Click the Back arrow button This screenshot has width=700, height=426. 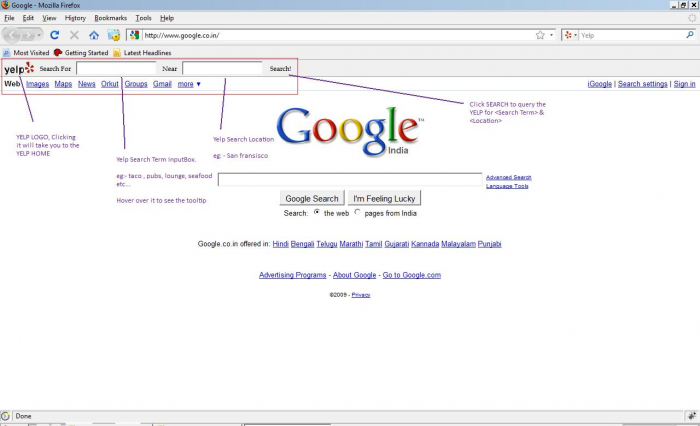[12, 35]
